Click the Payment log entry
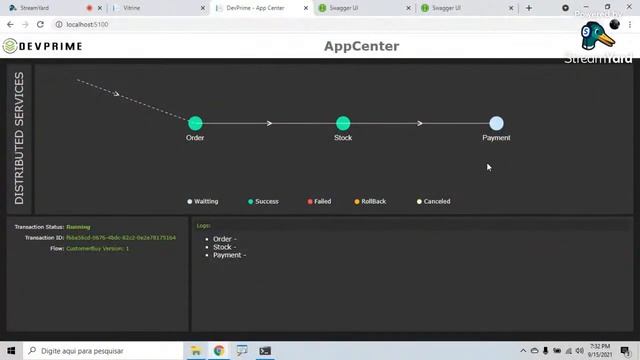Screen dimensions: 640x360 pos(229,255)
